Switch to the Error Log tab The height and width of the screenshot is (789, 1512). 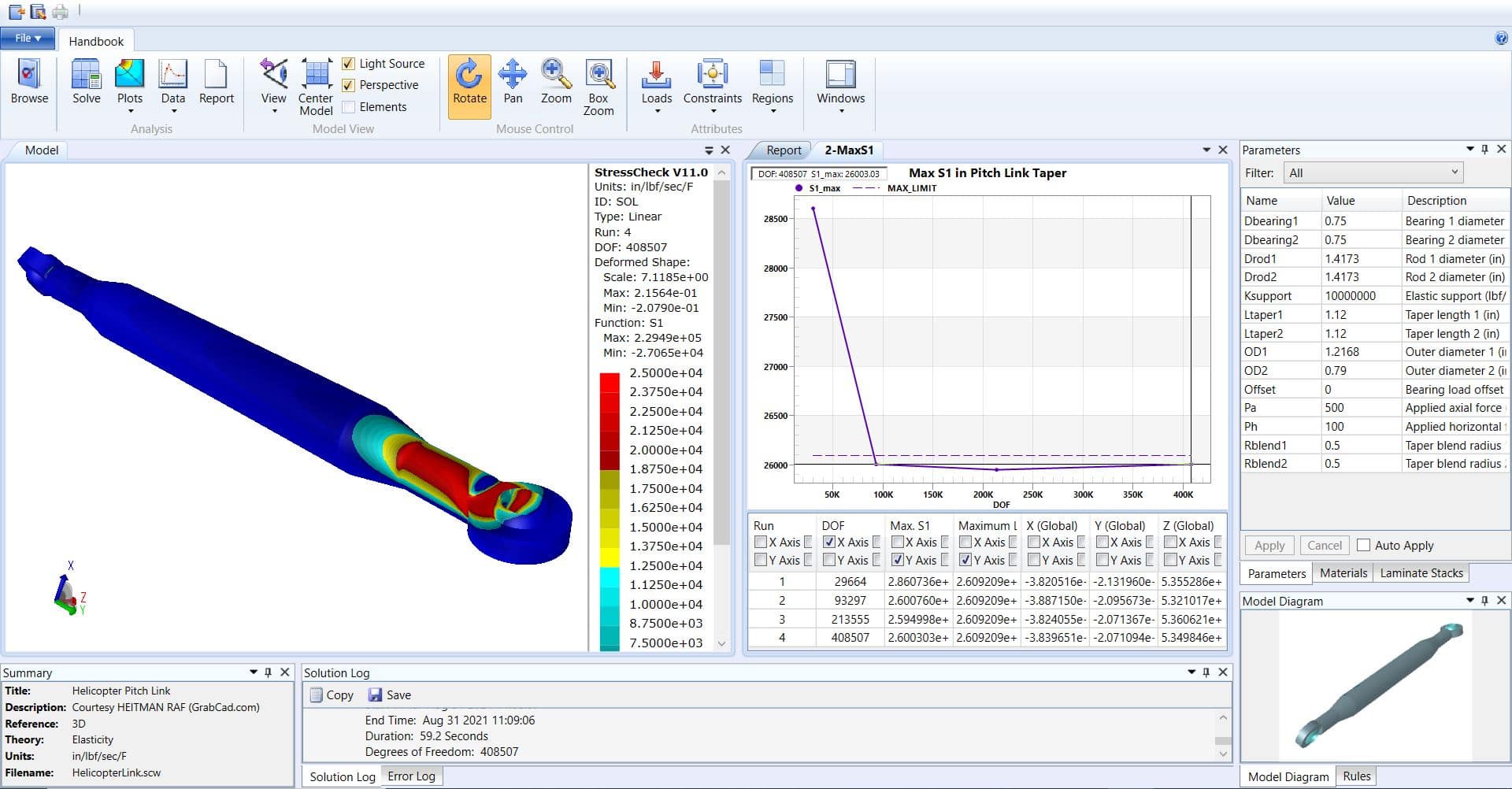point(411,776)
